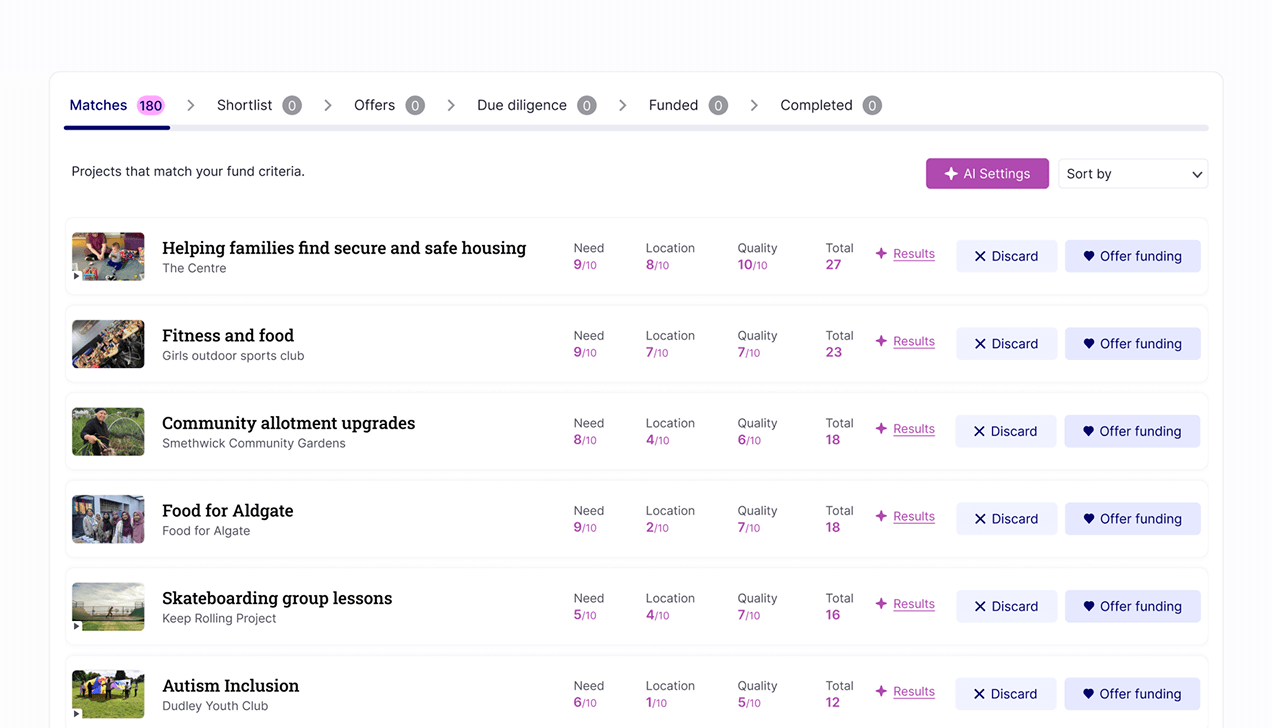Screen dimensions: 1272x728
Task: Offer funding to Community allotment upgrades
Action: (1132, 431)
